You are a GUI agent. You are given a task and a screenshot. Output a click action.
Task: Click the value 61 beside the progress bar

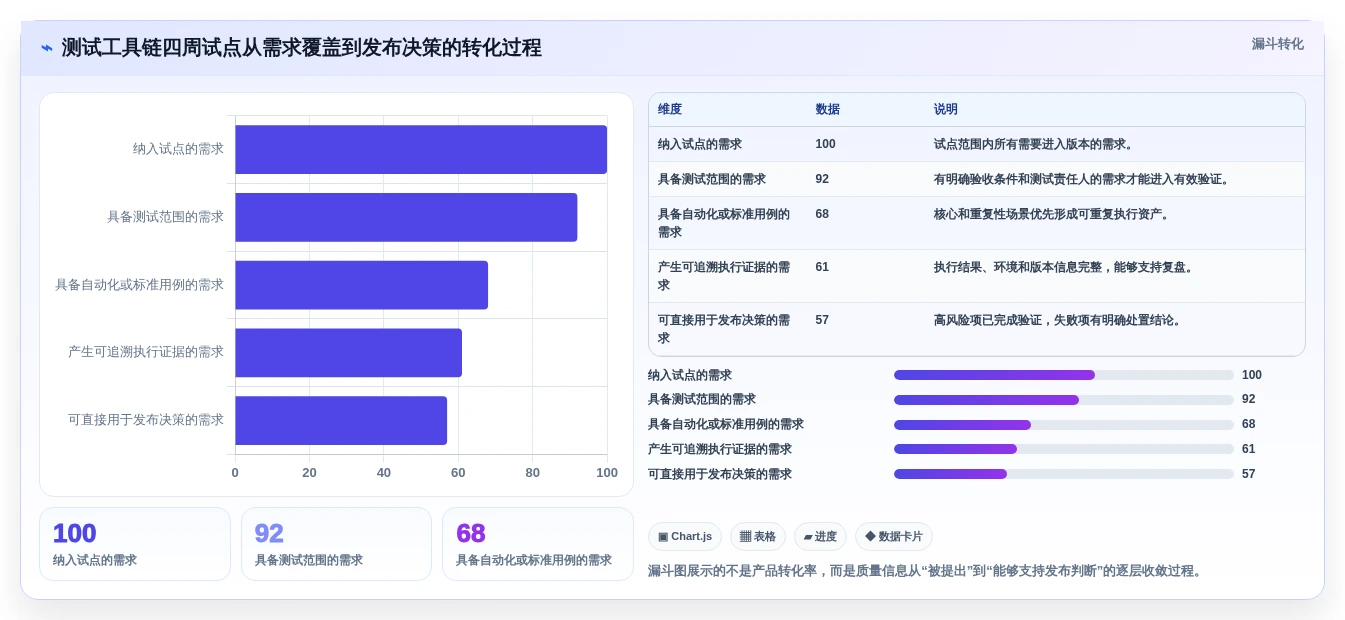1249,449
